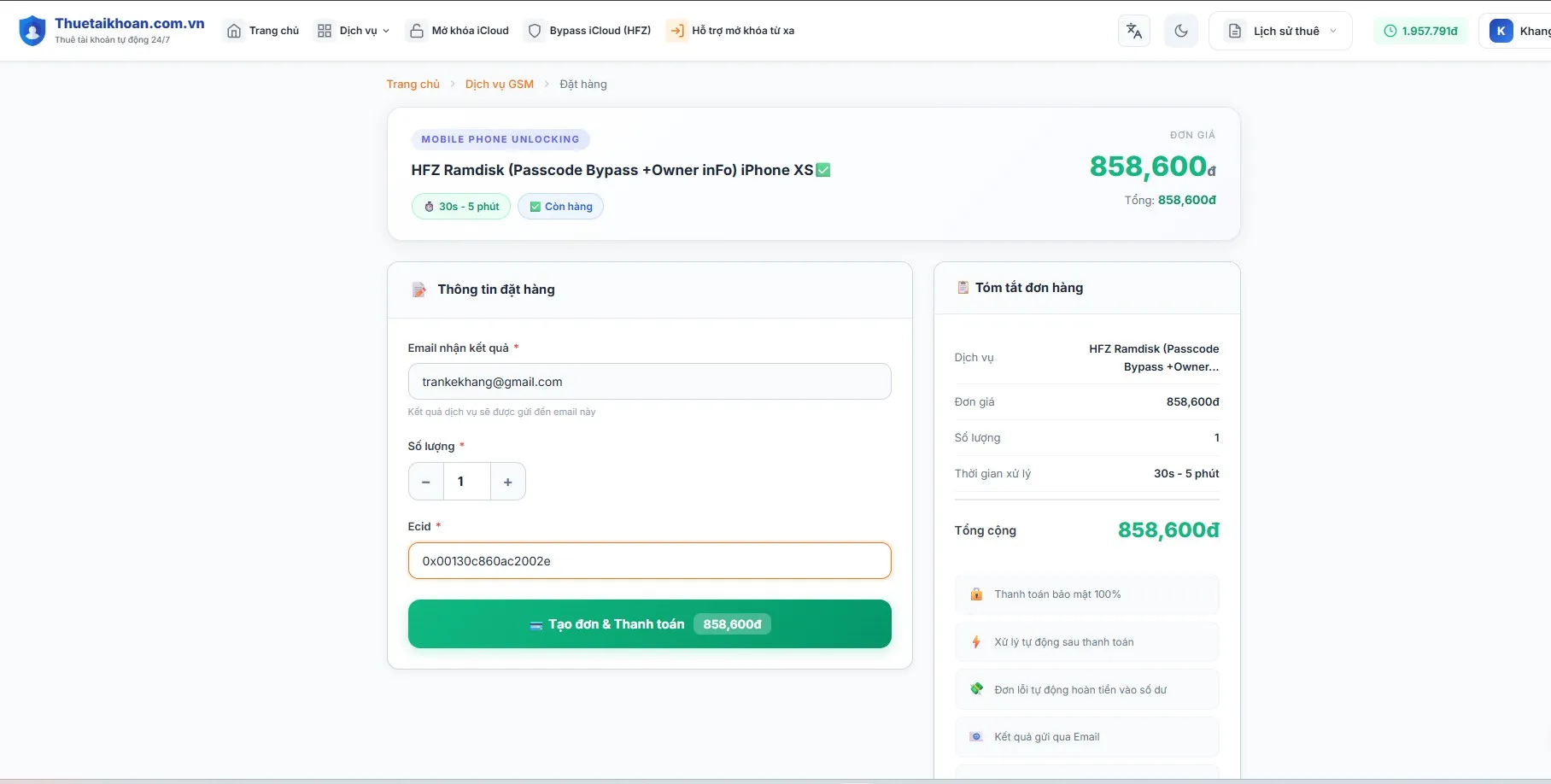The width and height of the screenshot is (1551, 784).
Task: Click the green checkmark after iPhone XS
Action: point(823,170)
